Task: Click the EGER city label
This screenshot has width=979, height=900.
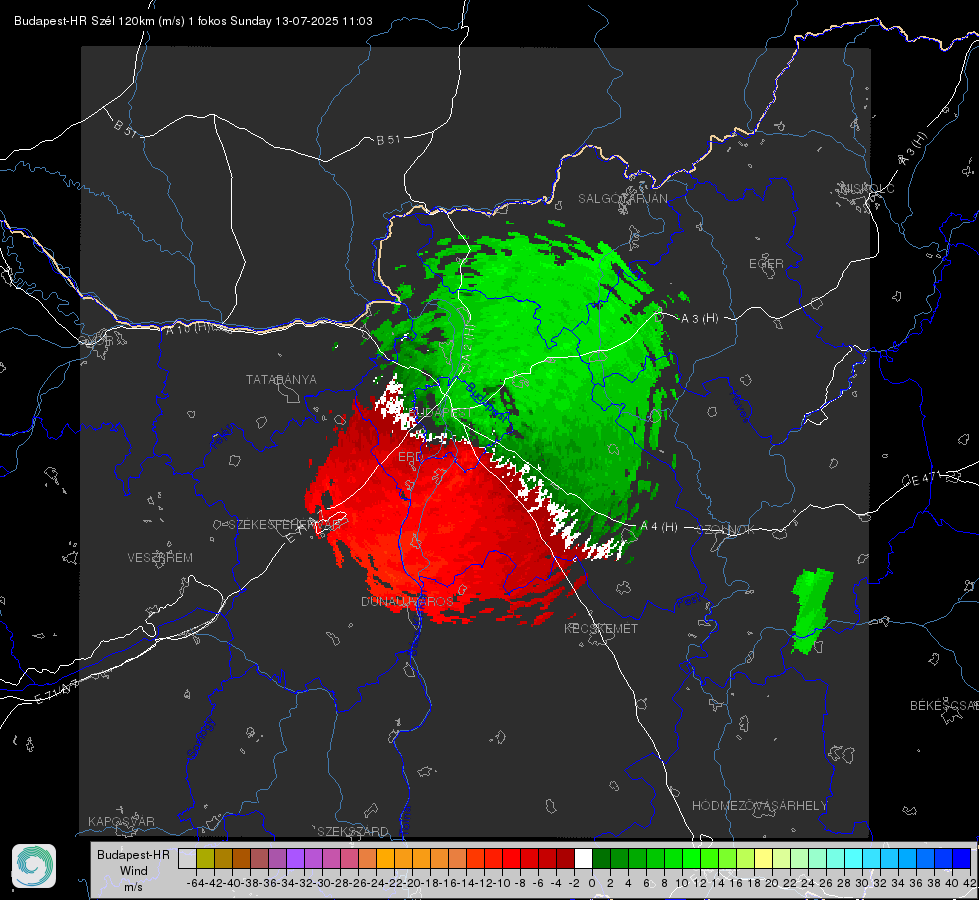Action: 766,264
